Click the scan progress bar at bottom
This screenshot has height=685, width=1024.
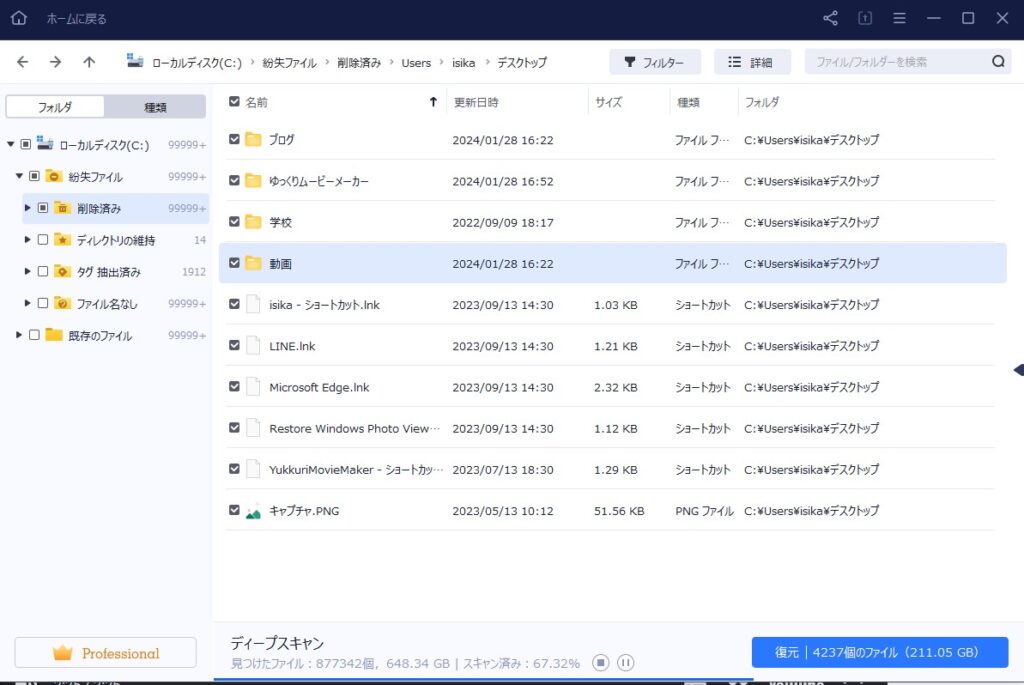(483, 680)
